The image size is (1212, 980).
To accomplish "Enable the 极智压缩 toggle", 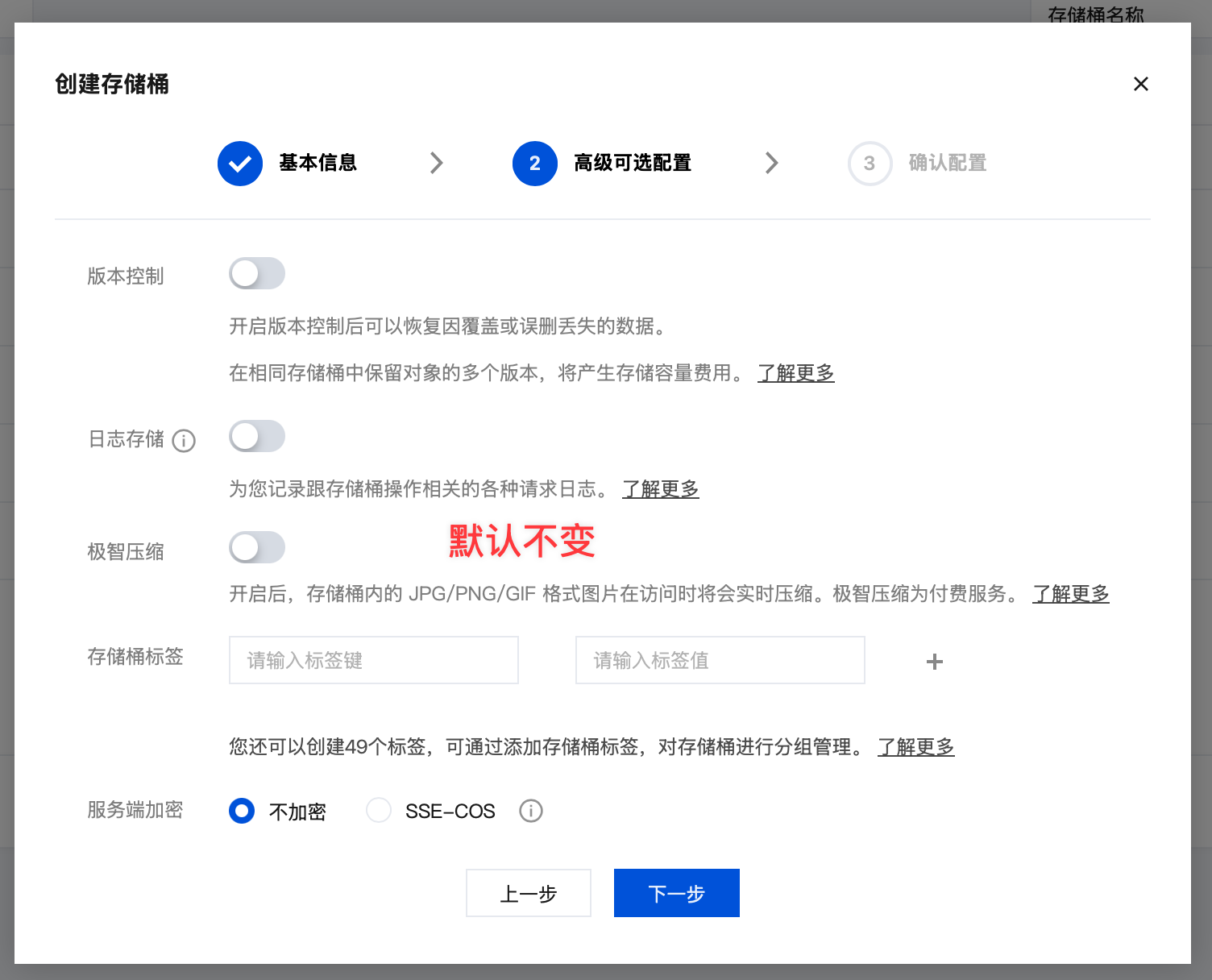I will click(256, 547).
